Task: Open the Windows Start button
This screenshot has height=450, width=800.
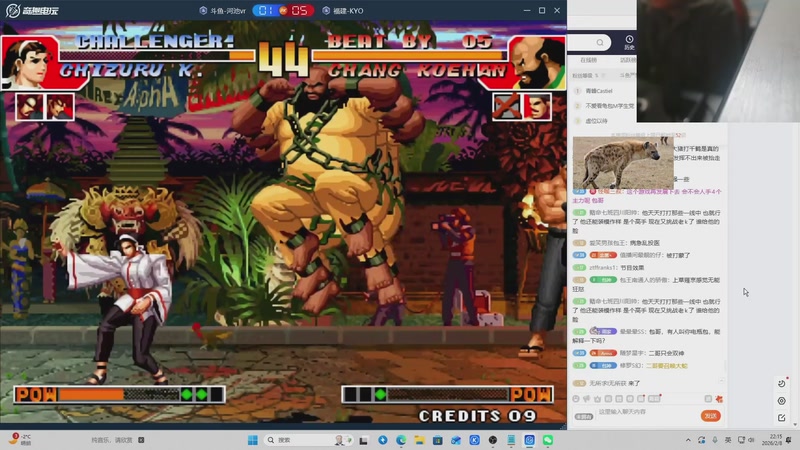Action: pyautogui.click(x=253, y=440)
